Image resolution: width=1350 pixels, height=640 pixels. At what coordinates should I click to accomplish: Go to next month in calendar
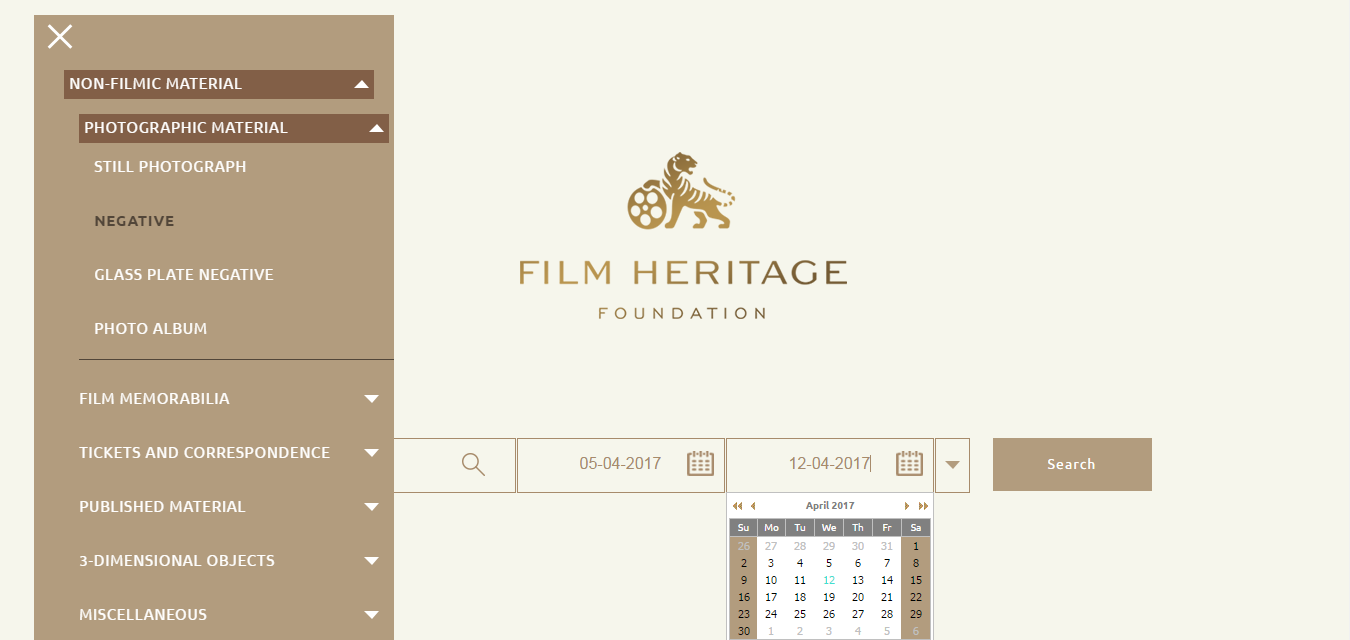coord(907,506)
